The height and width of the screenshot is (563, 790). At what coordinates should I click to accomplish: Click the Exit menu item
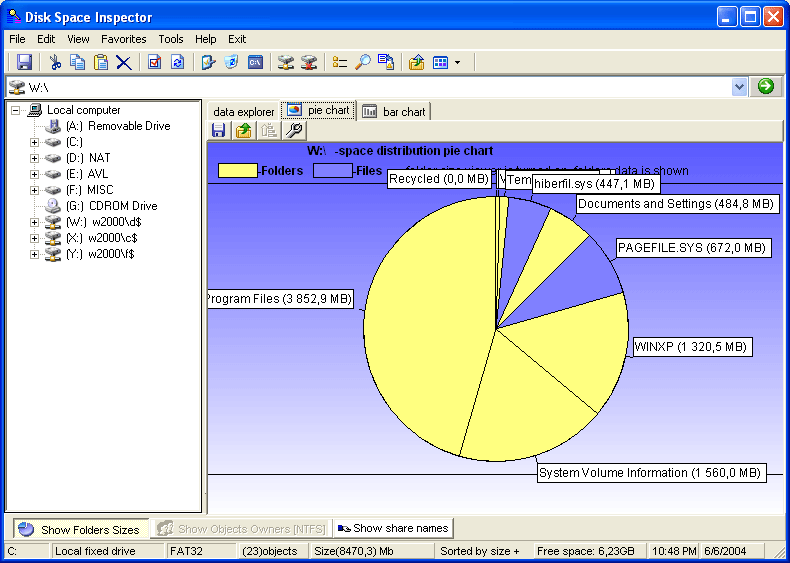click(x=237, y=39)
